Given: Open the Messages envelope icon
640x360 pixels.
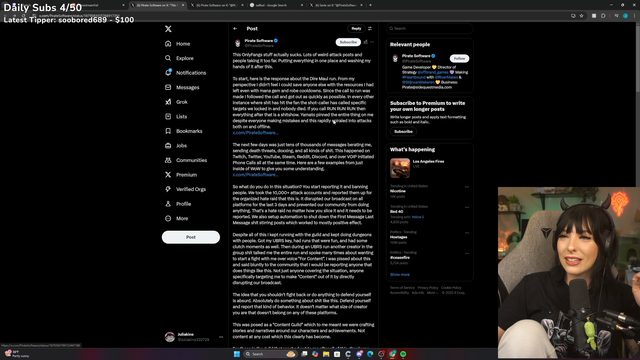Looking at the screenshot, I should (x=168, y=87).
